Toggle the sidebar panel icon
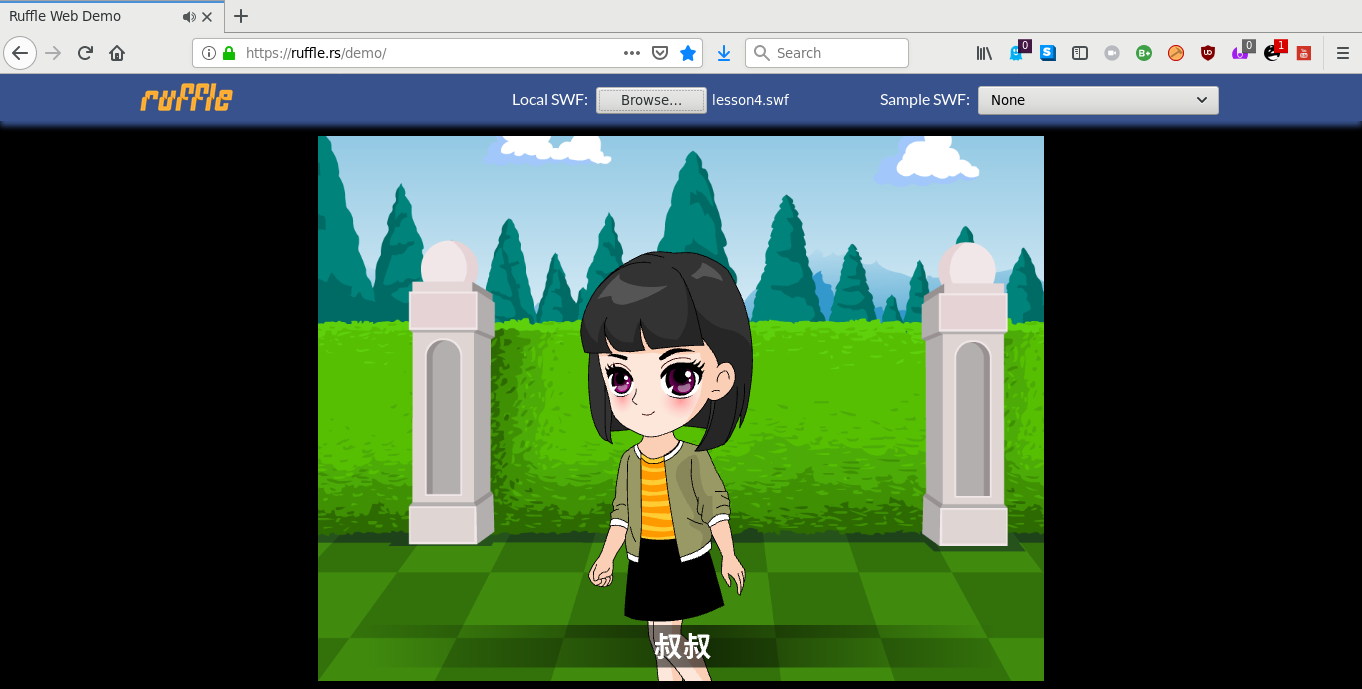1362x689 pixels. point(1079,53)
